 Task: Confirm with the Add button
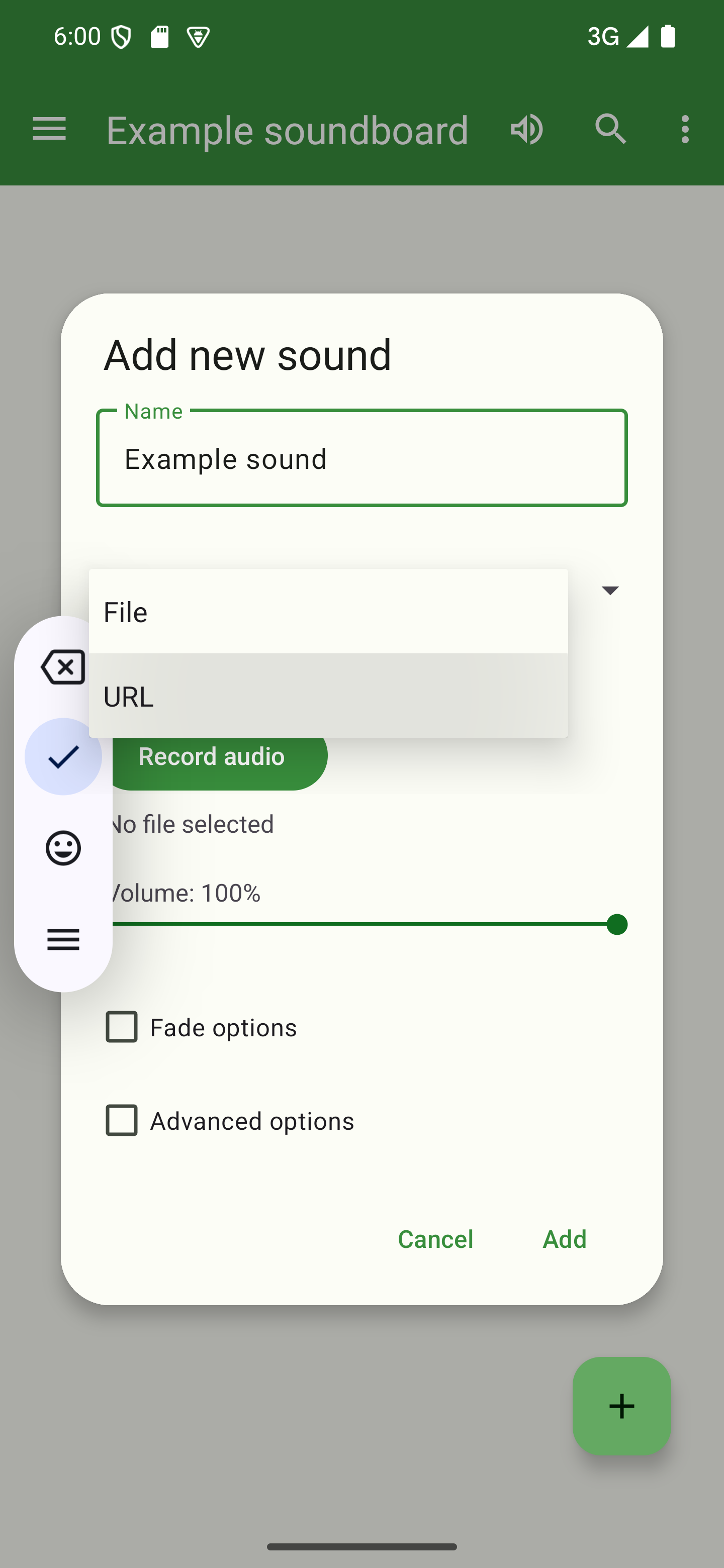tap(565, 1239)
